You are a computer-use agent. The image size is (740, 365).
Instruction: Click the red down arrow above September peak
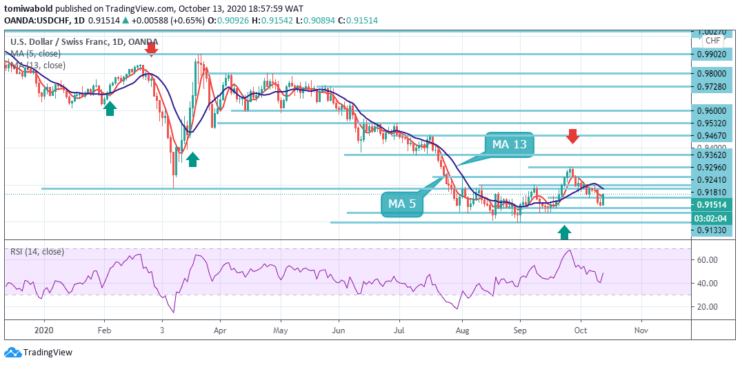coord(572,136)
